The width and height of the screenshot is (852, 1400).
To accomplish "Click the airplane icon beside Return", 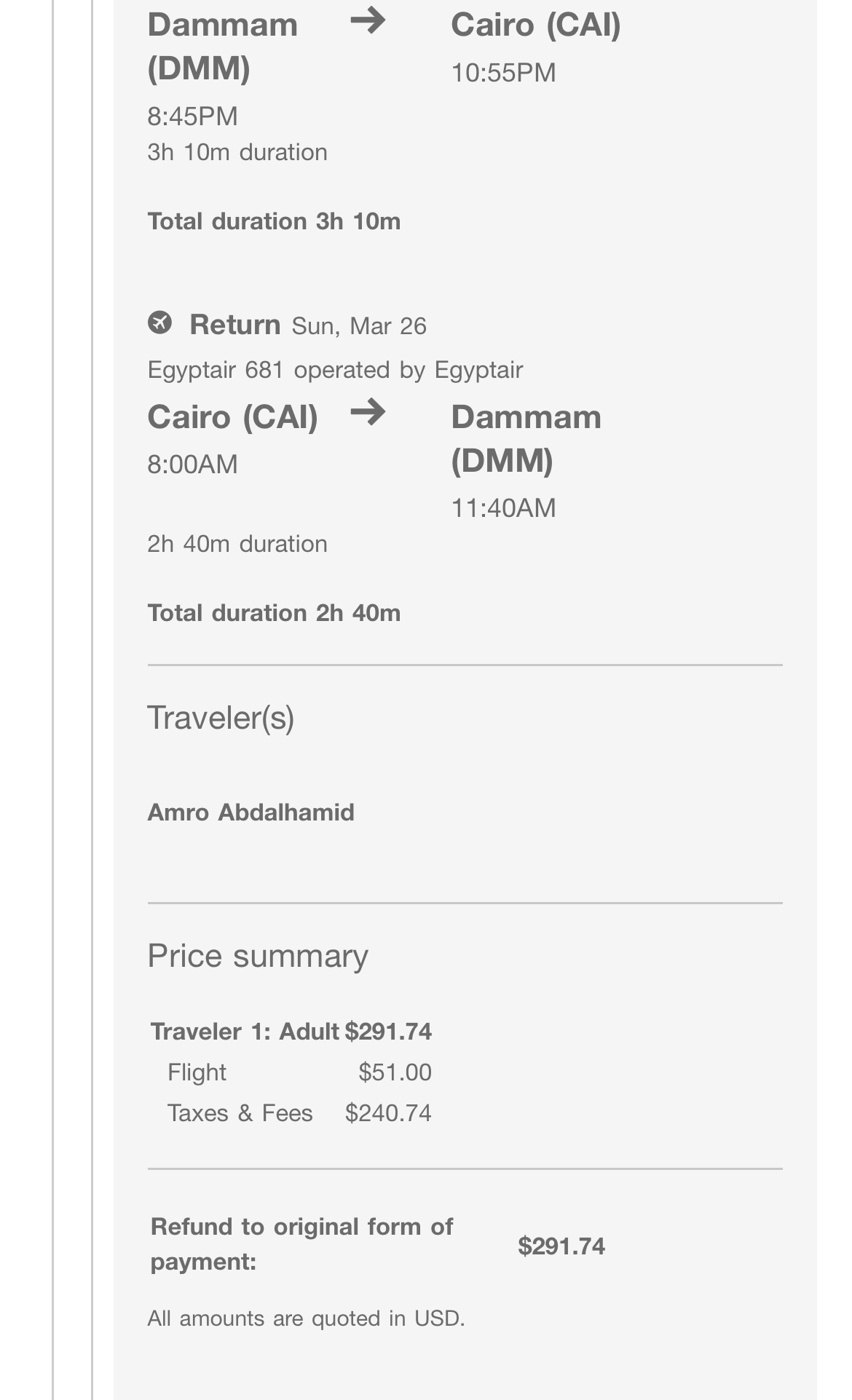I will click(160, 323).
